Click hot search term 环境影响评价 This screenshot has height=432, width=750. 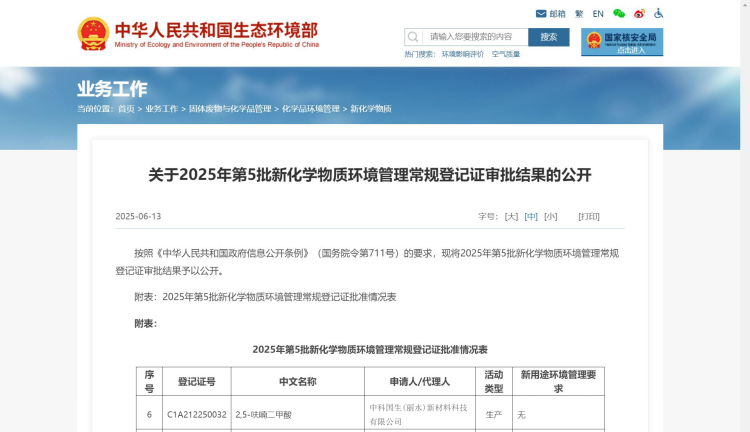(x=463, y=54)
